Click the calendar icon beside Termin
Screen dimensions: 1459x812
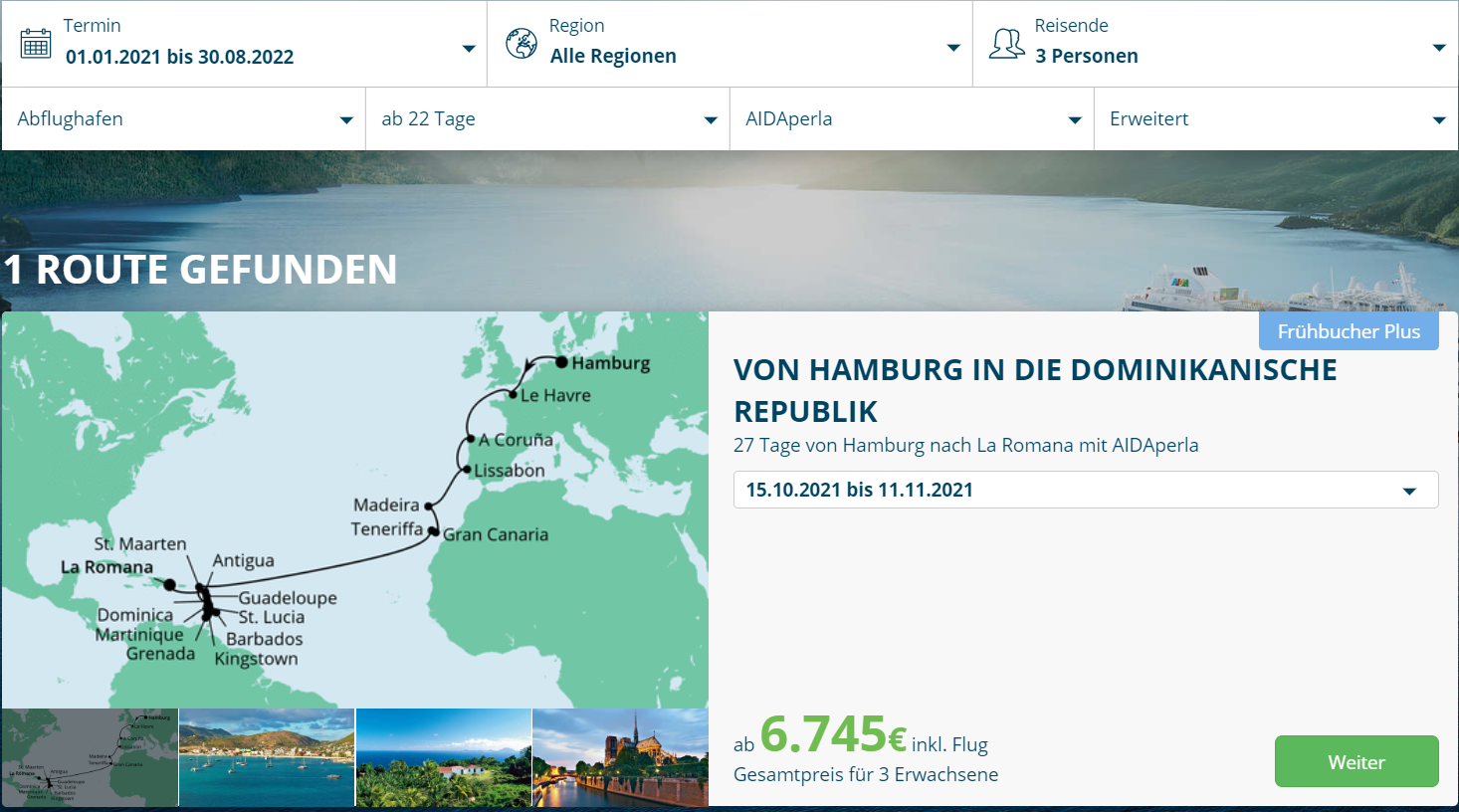(x=36, y=43)
